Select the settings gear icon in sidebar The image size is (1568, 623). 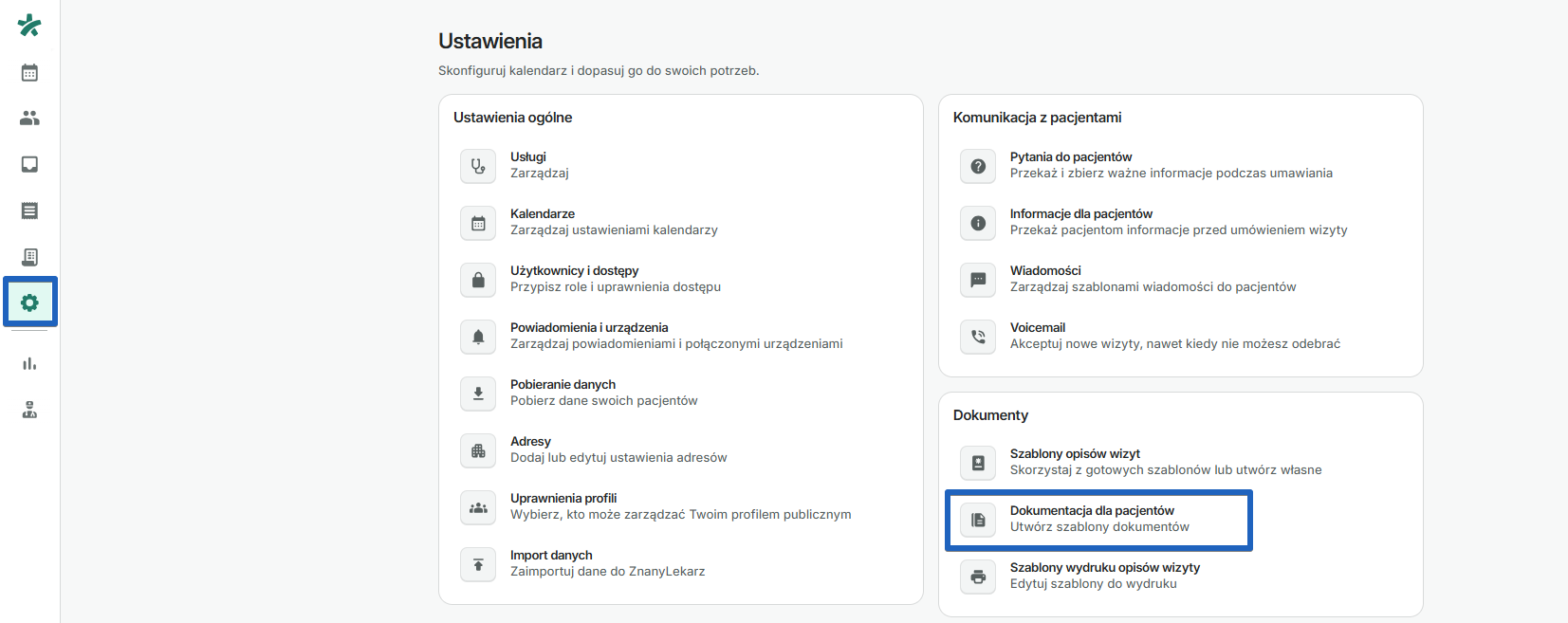click(x=29, y=303)
